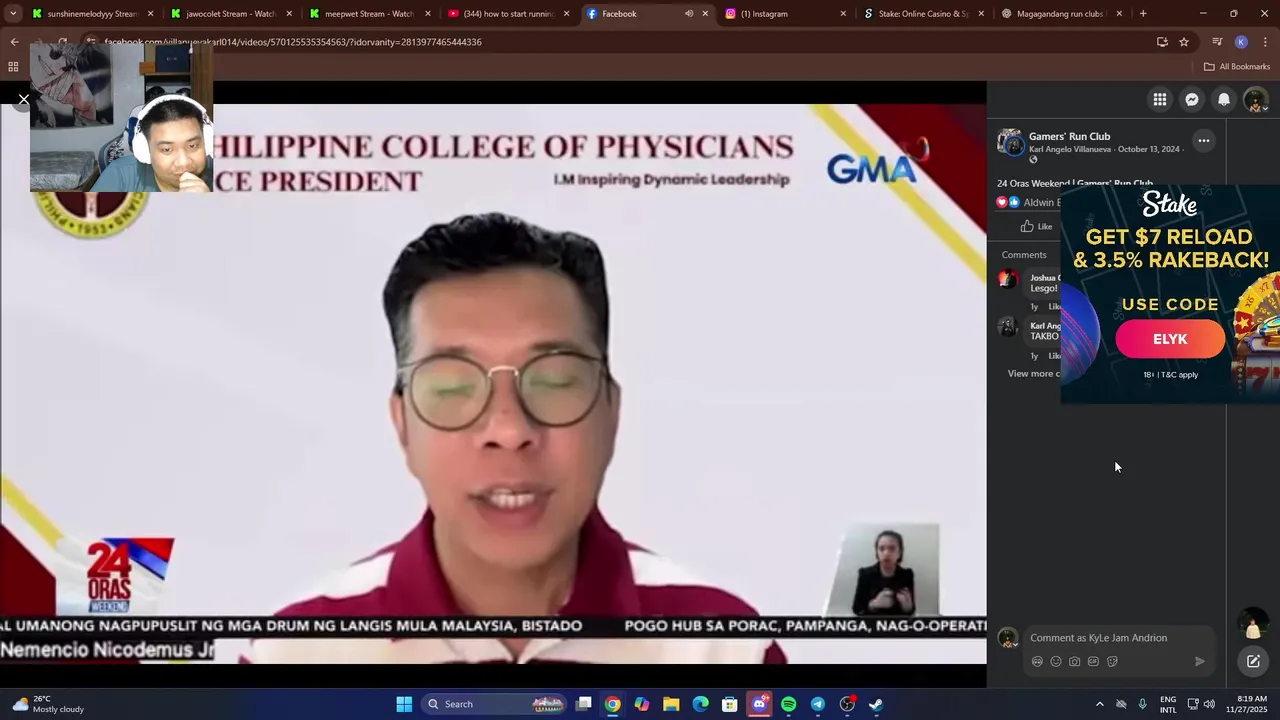The image size is (1280, 720).
Task: Click the ELYK code button in Stake ad
Action: coord(1170,339)
